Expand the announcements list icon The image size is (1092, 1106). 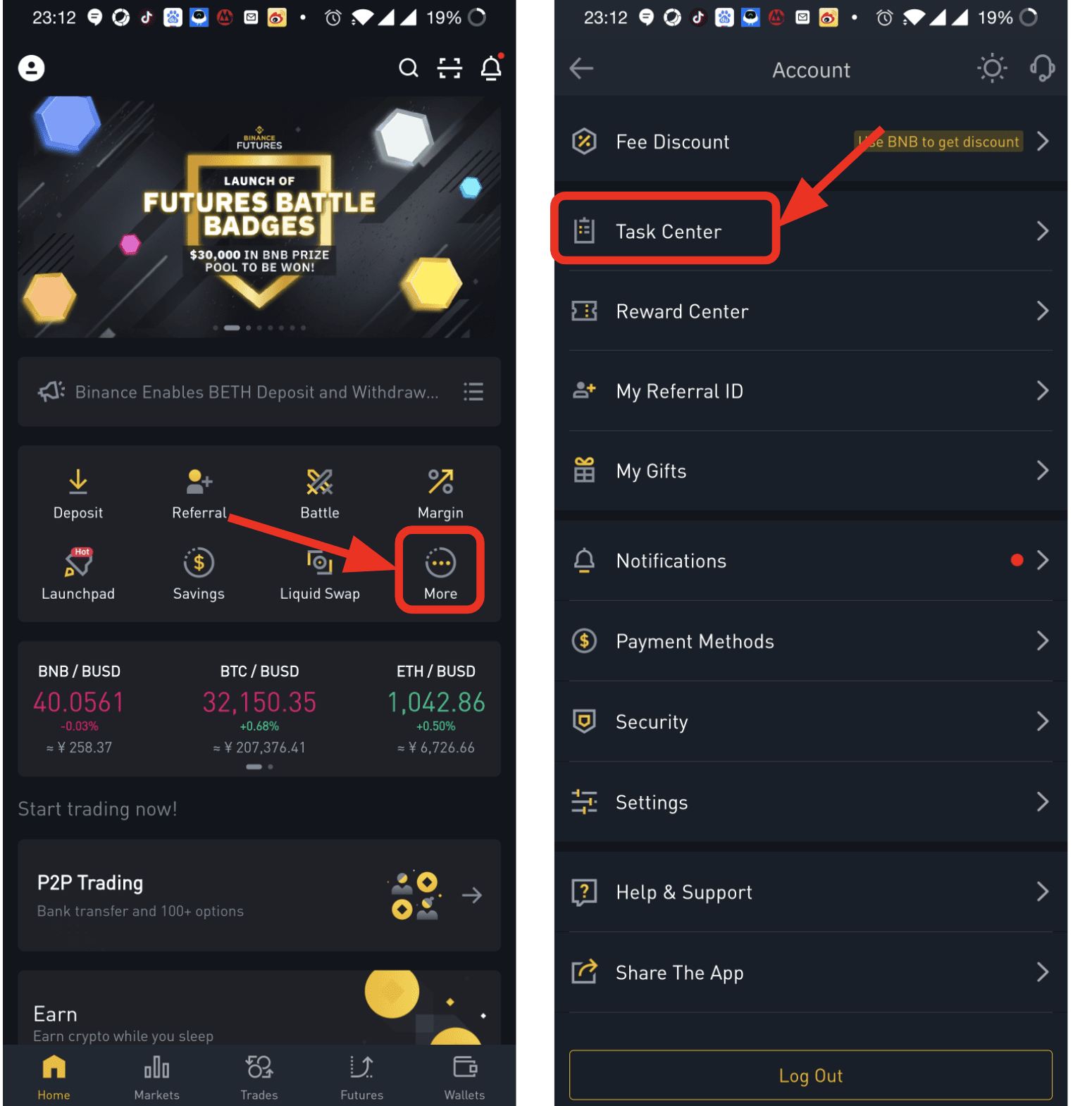pyautogui.click(x=473, y=392)
